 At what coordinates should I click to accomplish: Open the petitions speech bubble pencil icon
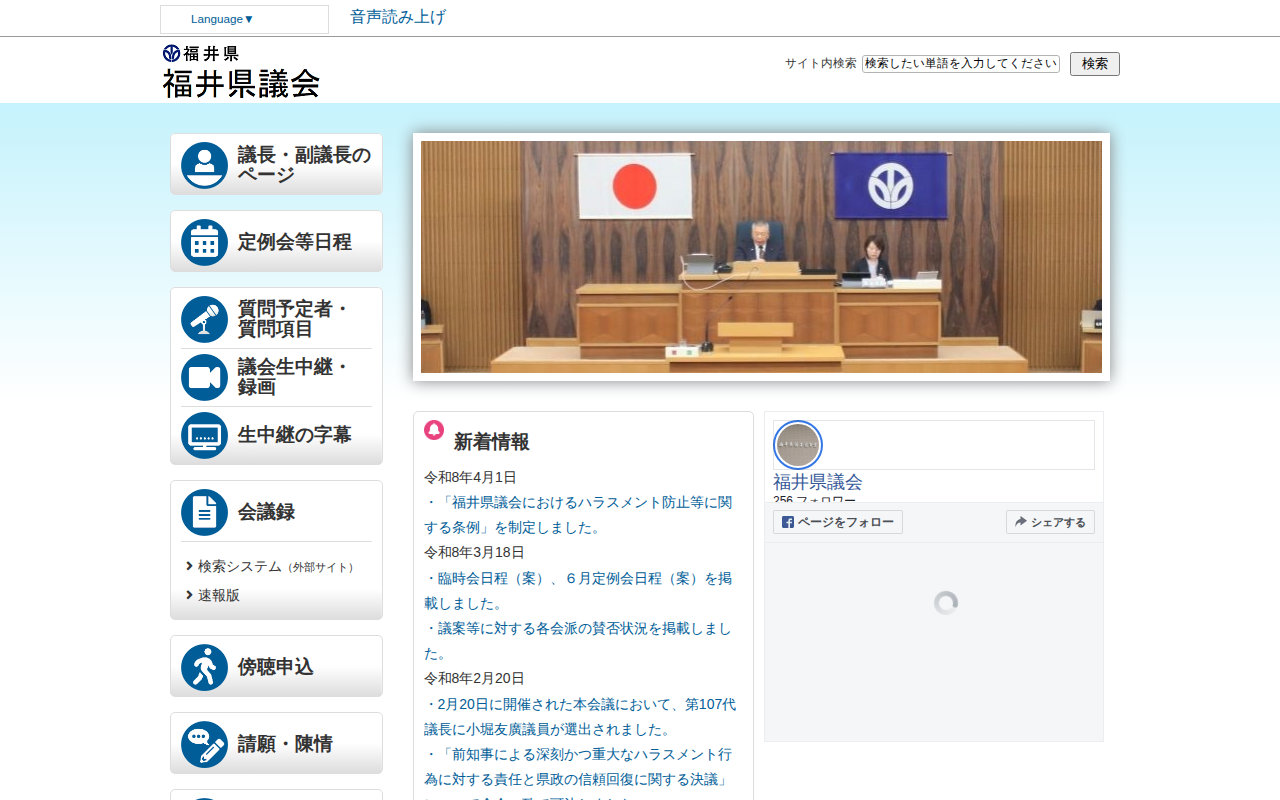click(x=204, y=744)
